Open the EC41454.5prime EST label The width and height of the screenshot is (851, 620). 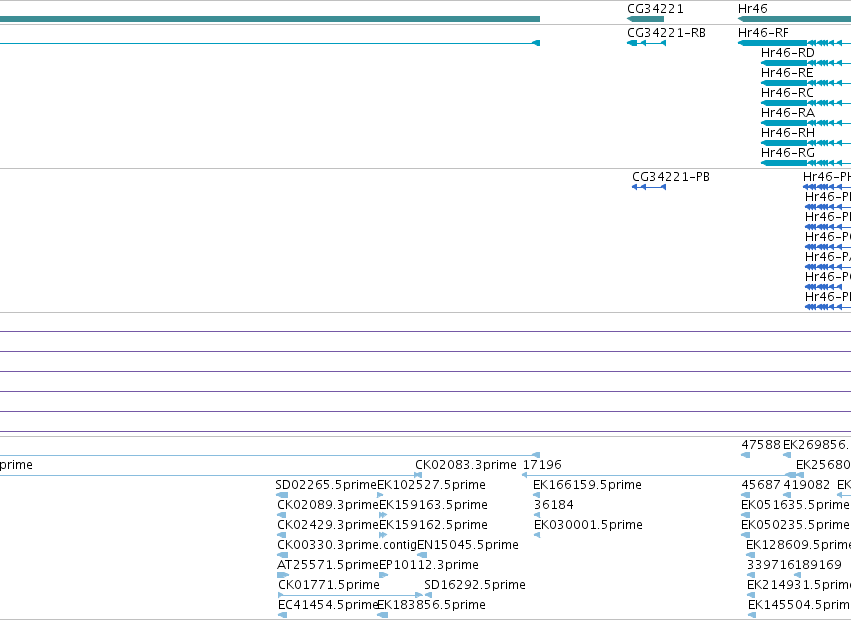point(327,605)
